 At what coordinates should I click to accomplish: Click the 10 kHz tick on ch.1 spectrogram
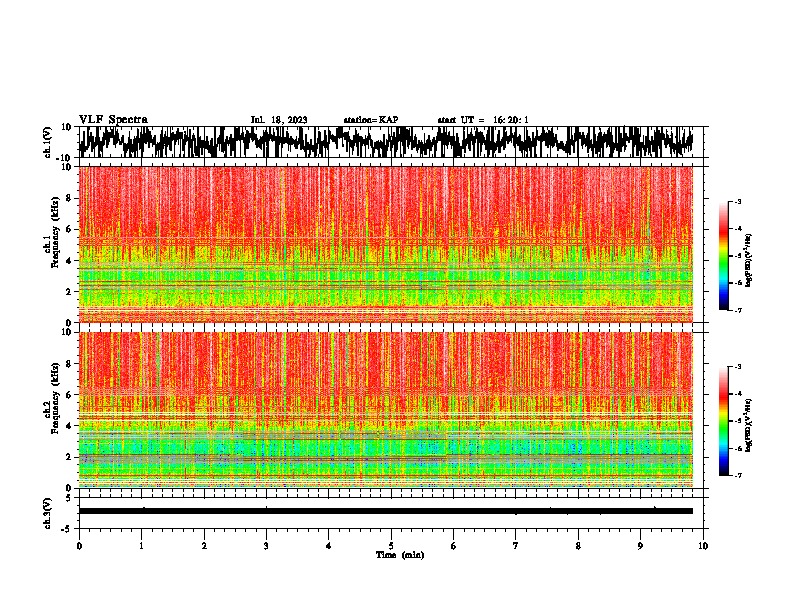[x=66, y=167]
